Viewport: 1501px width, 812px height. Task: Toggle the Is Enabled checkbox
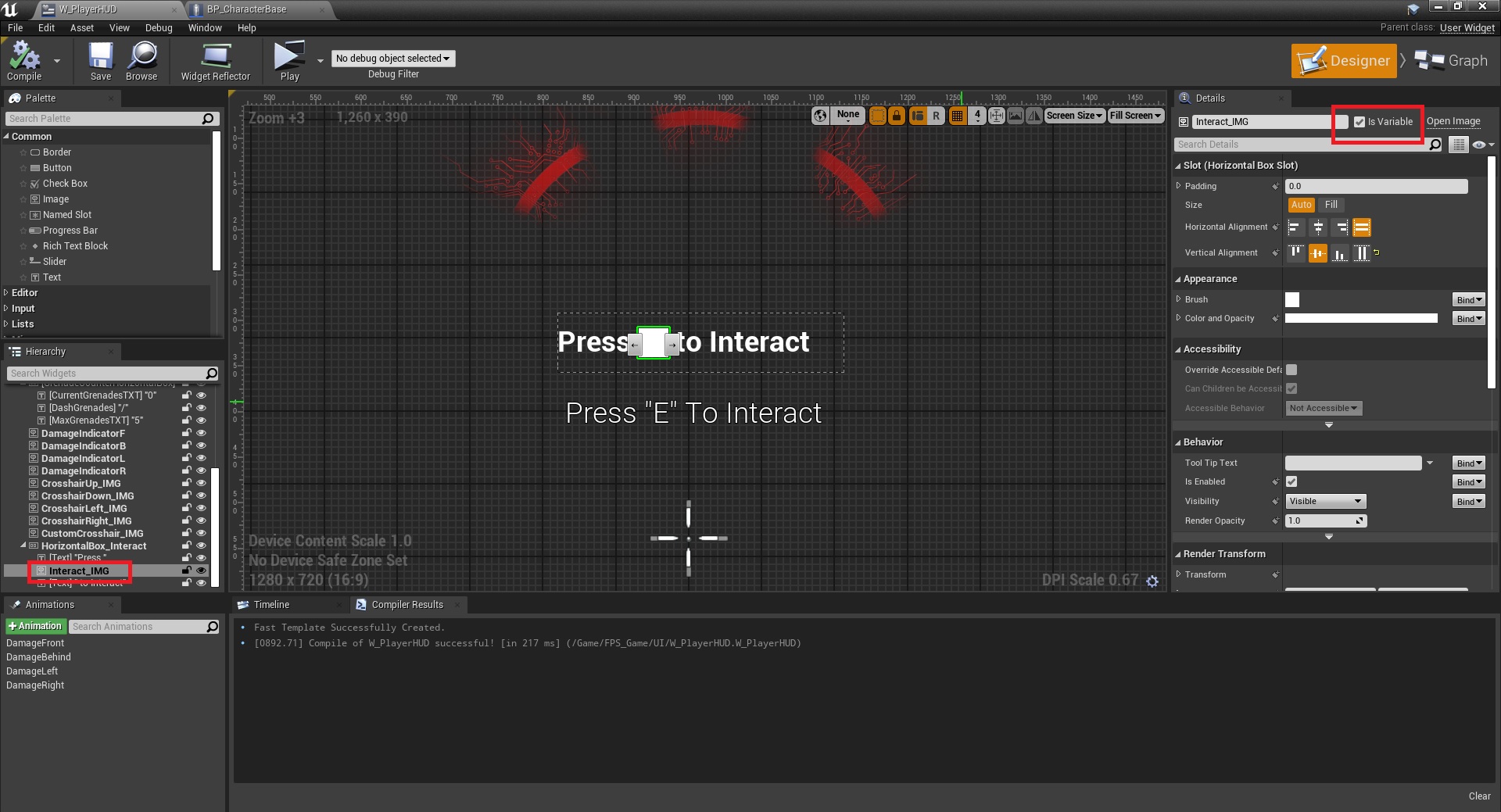pos(1291,482)
